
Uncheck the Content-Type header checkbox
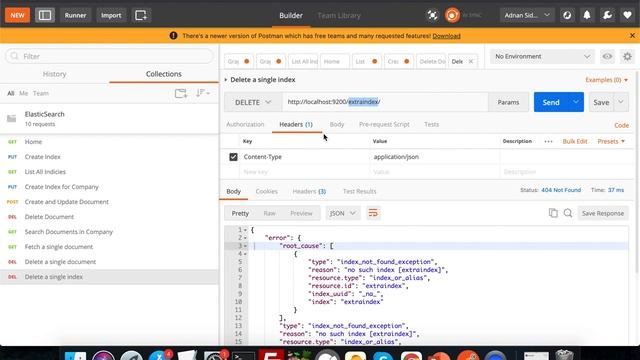point(233,157)
